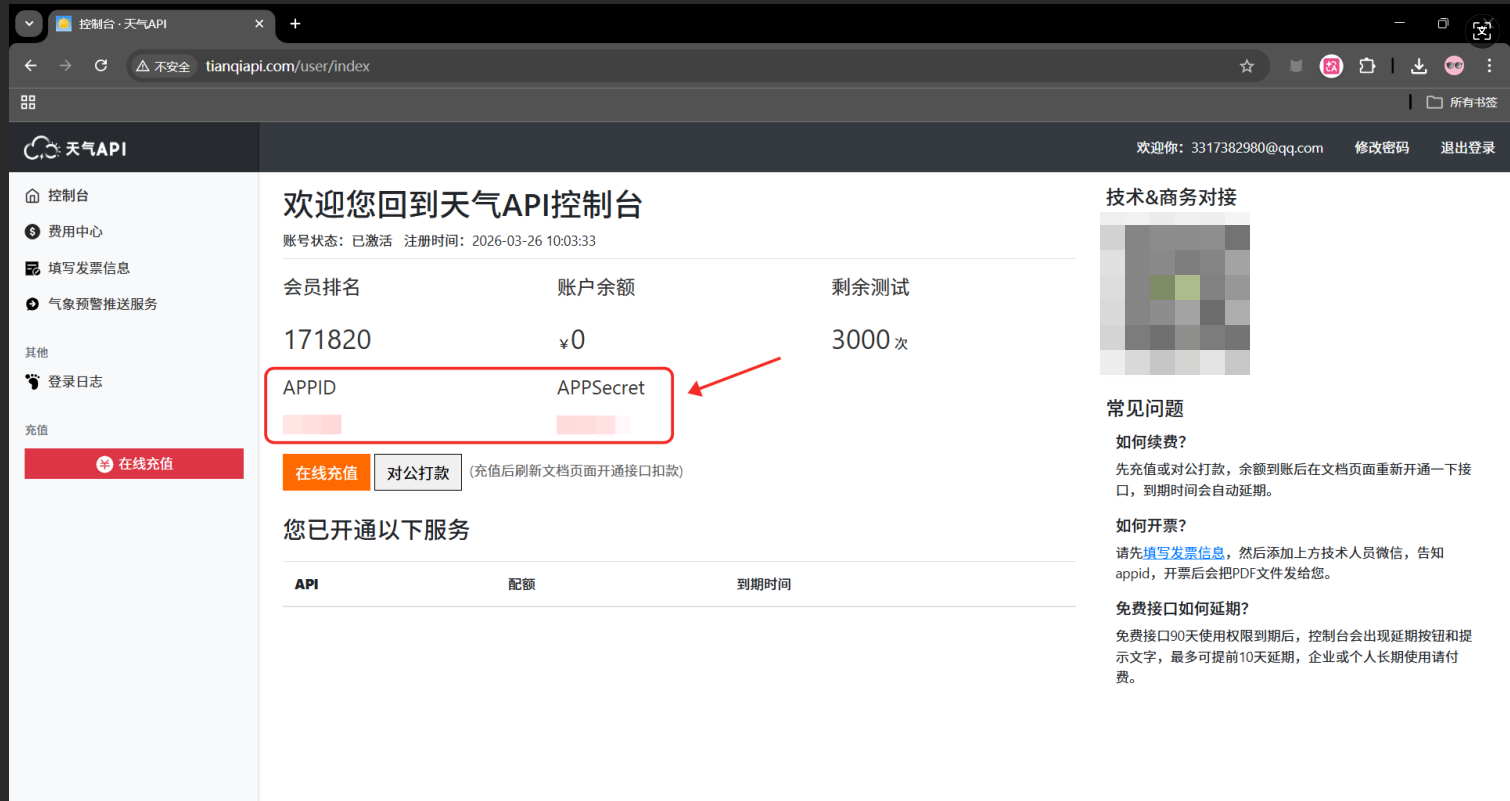Click the grey extension icon beside the star

1296,66
